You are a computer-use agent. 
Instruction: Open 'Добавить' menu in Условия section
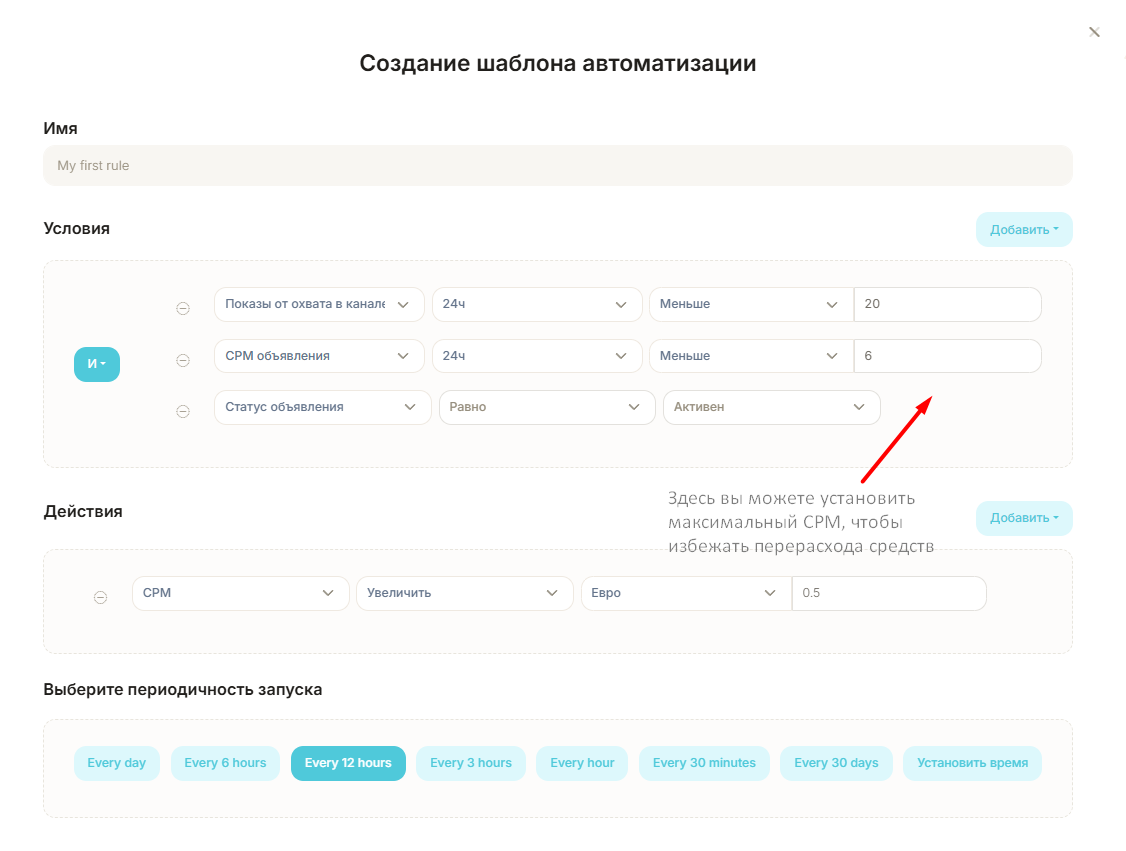pos(1024,229)
